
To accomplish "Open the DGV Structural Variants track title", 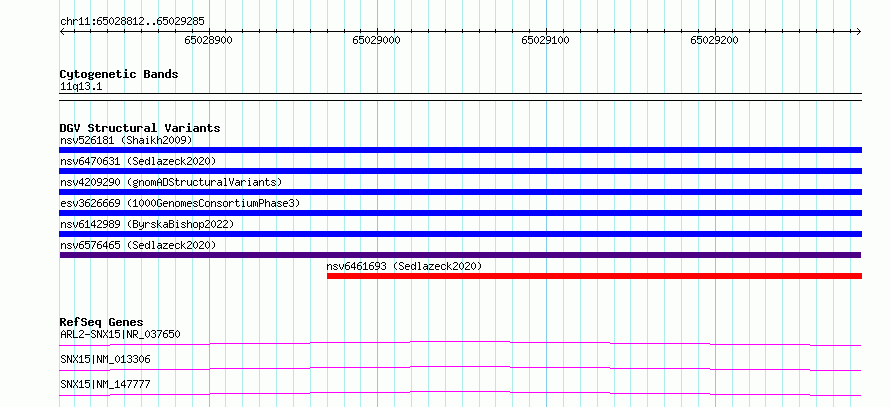I will click(x=140, y=128).
